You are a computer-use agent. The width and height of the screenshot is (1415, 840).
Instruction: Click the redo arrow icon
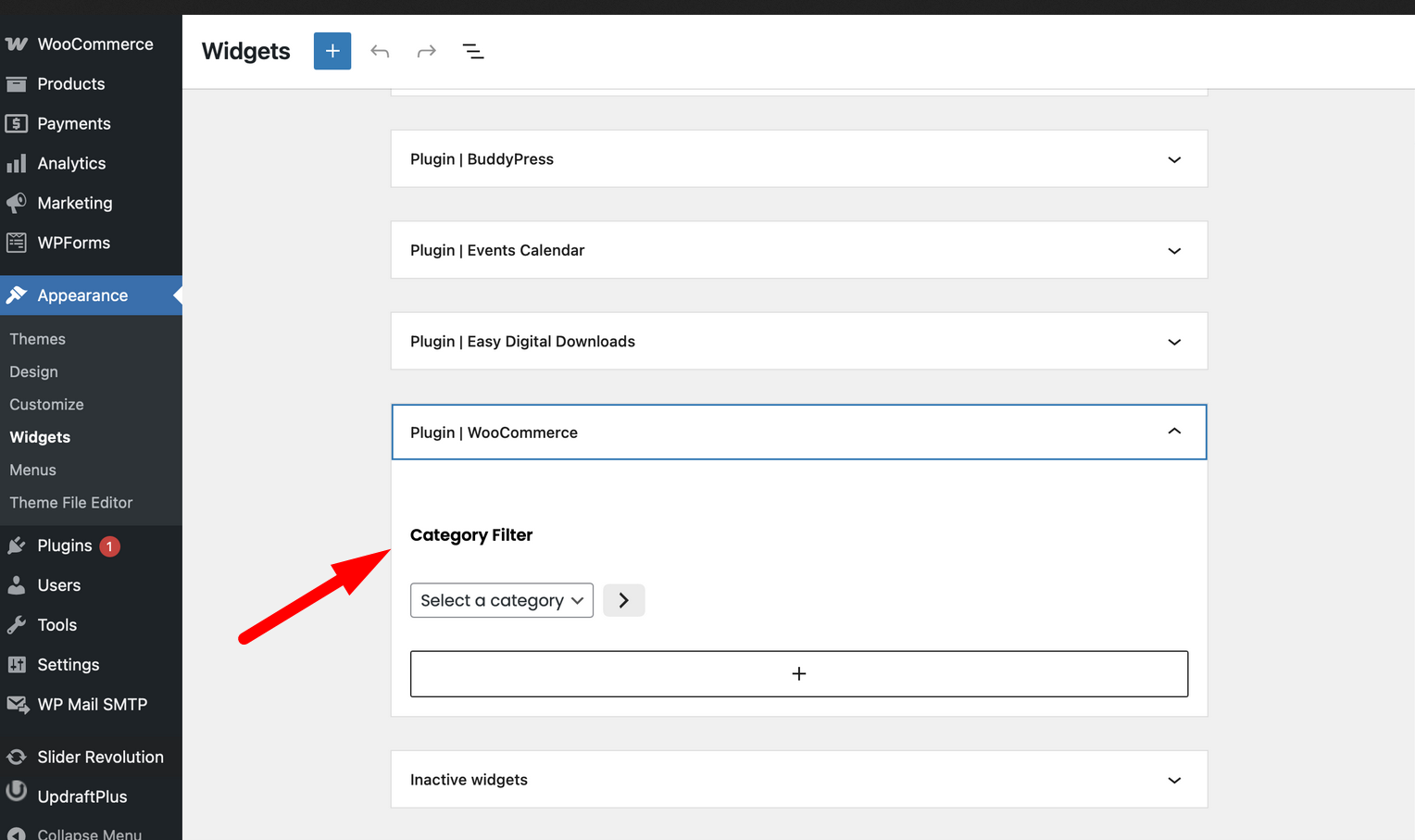[426, 51]
